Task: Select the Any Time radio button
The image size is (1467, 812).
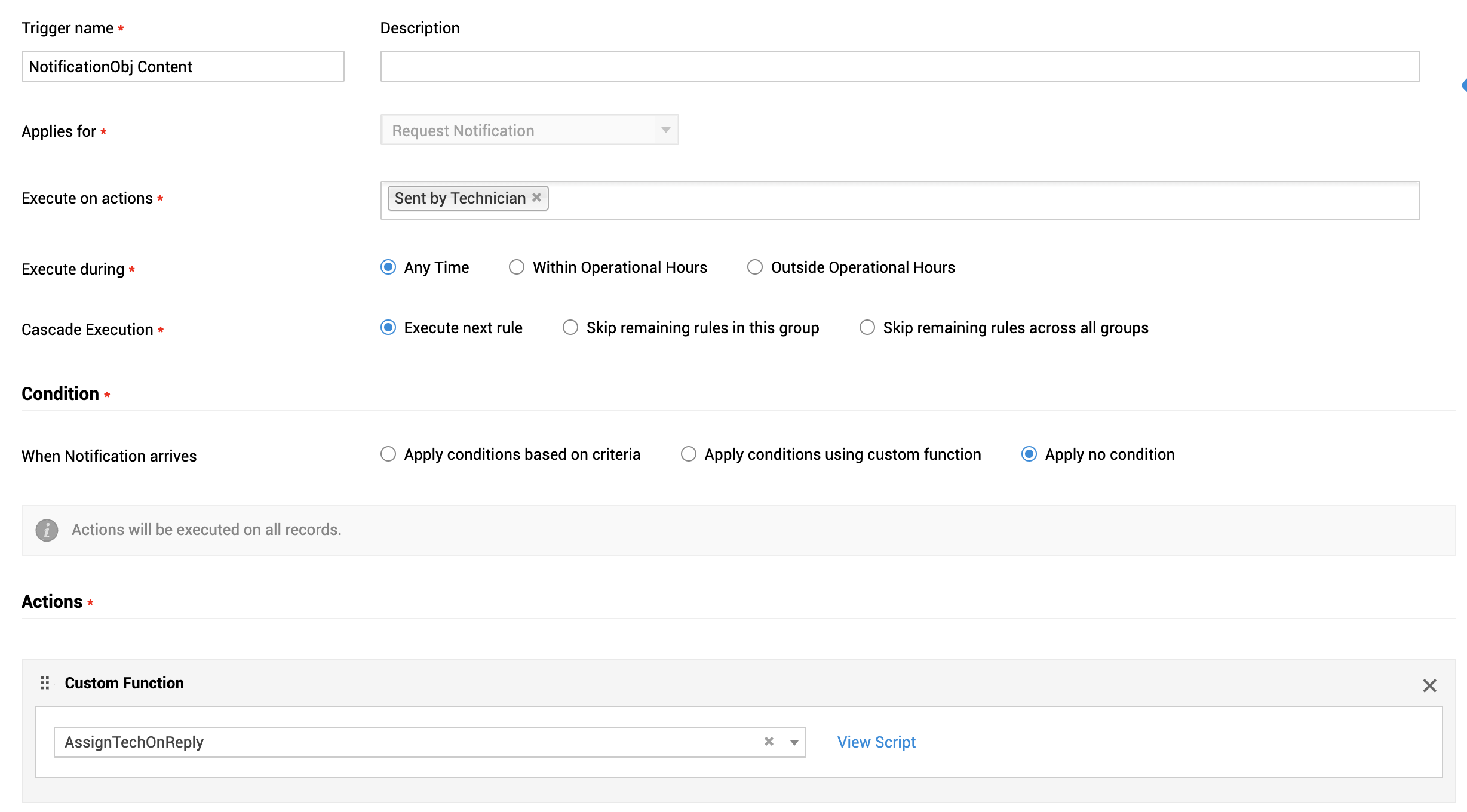Action: pos(388,267)
